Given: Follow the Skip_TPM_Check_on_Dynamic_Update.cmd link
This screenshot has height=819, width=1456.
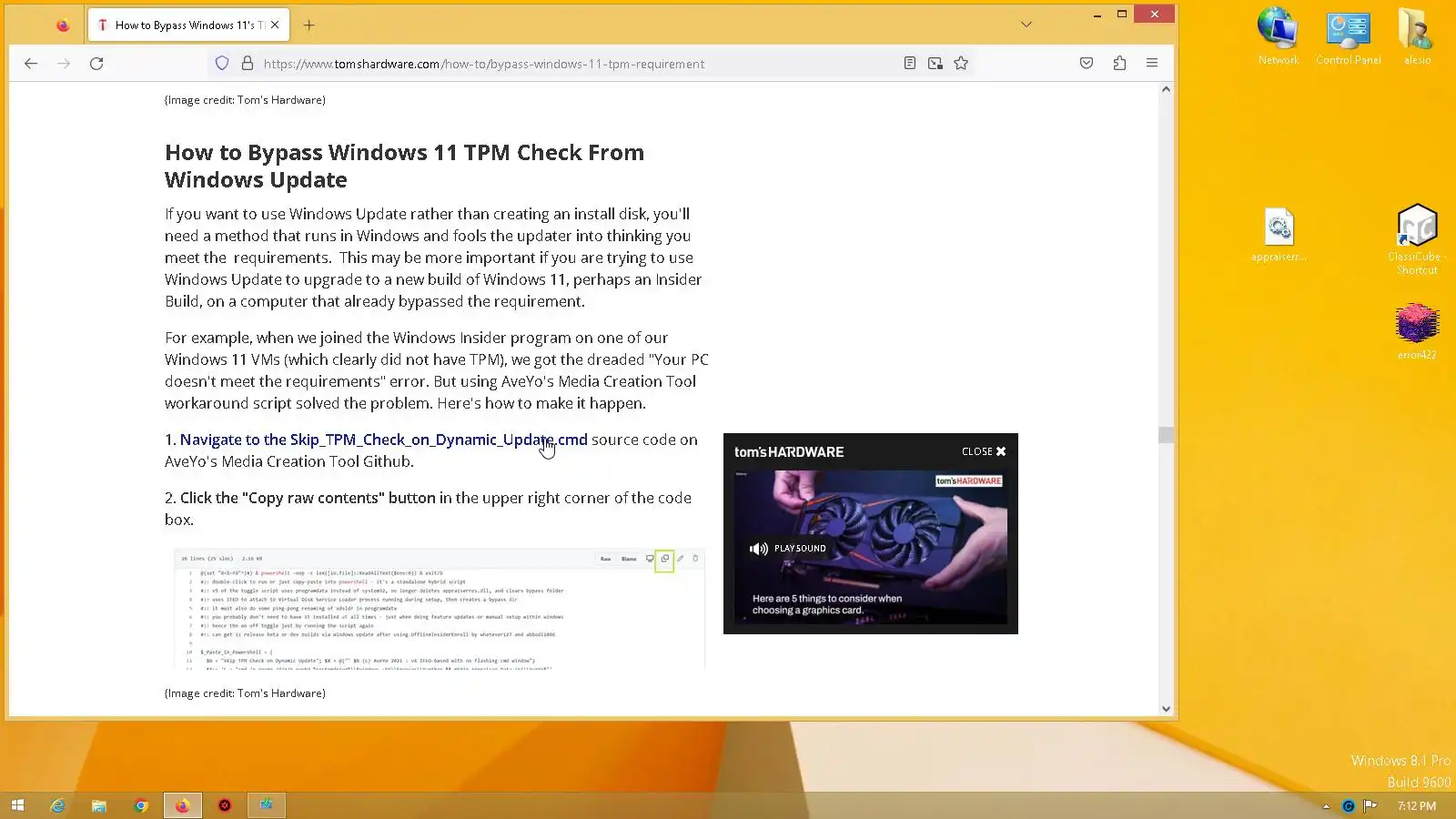Looking at the screenshot, I should [383, 440].
